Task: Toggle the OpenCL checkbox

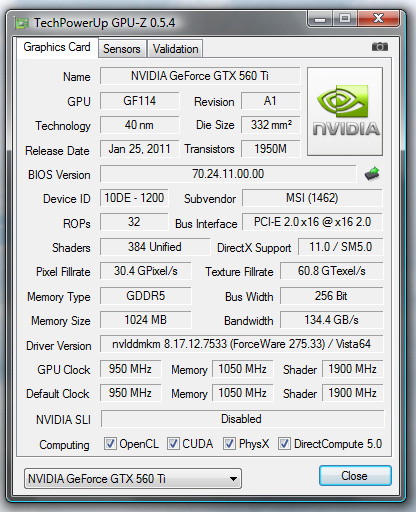Action: point(110,443)
